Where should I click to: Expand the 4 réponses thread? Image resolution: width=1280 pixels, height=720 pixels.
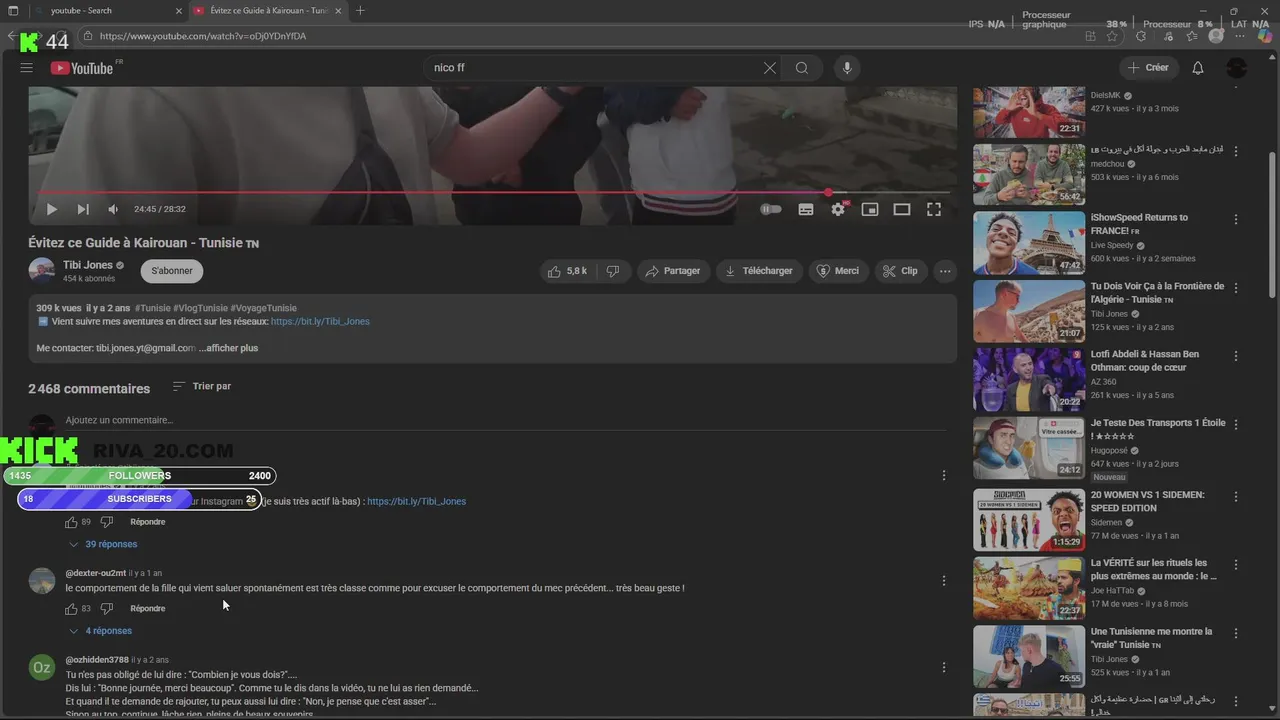point(100,631)
